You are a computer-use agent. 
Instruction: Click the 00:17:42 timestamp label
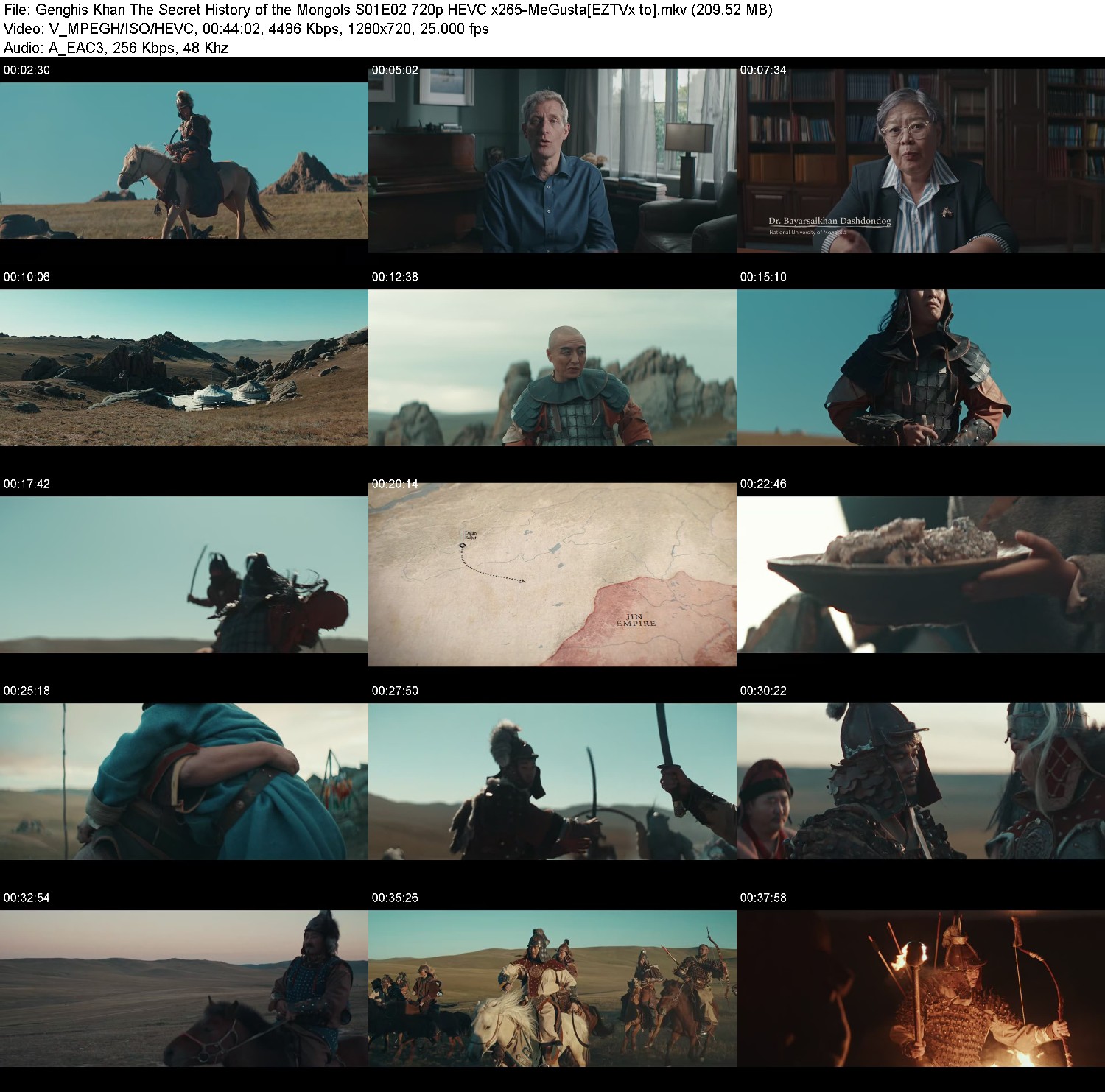(x=27, y=484)
